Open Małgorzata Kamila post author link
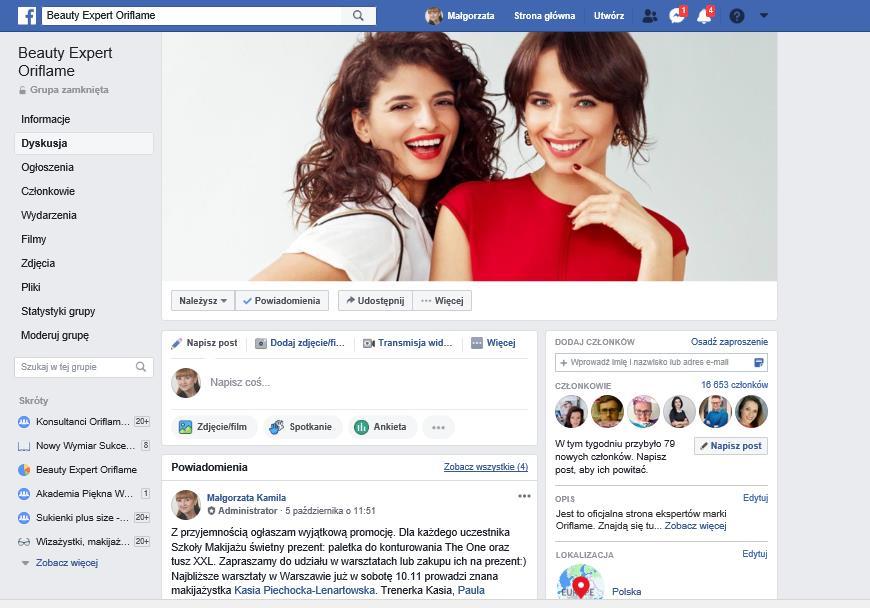The image size is (870, 608). [x=246, y=498]
